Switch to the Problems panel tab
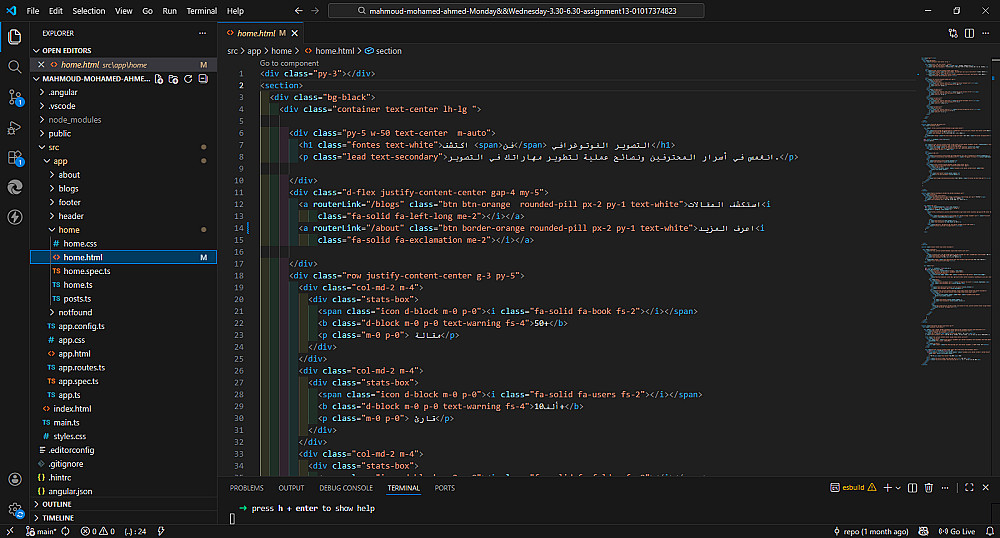The height and width of the screenshot is (538, 1000). click(x=246, y=488)
